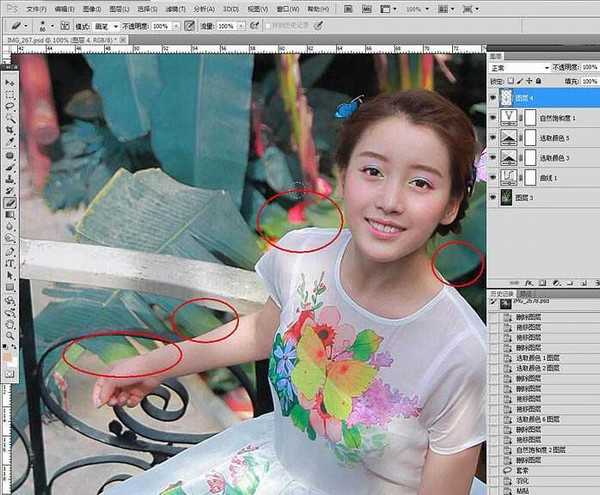Select the Rectangular Marquee tool
Viewport: 600px width, 495px height.
10,94
